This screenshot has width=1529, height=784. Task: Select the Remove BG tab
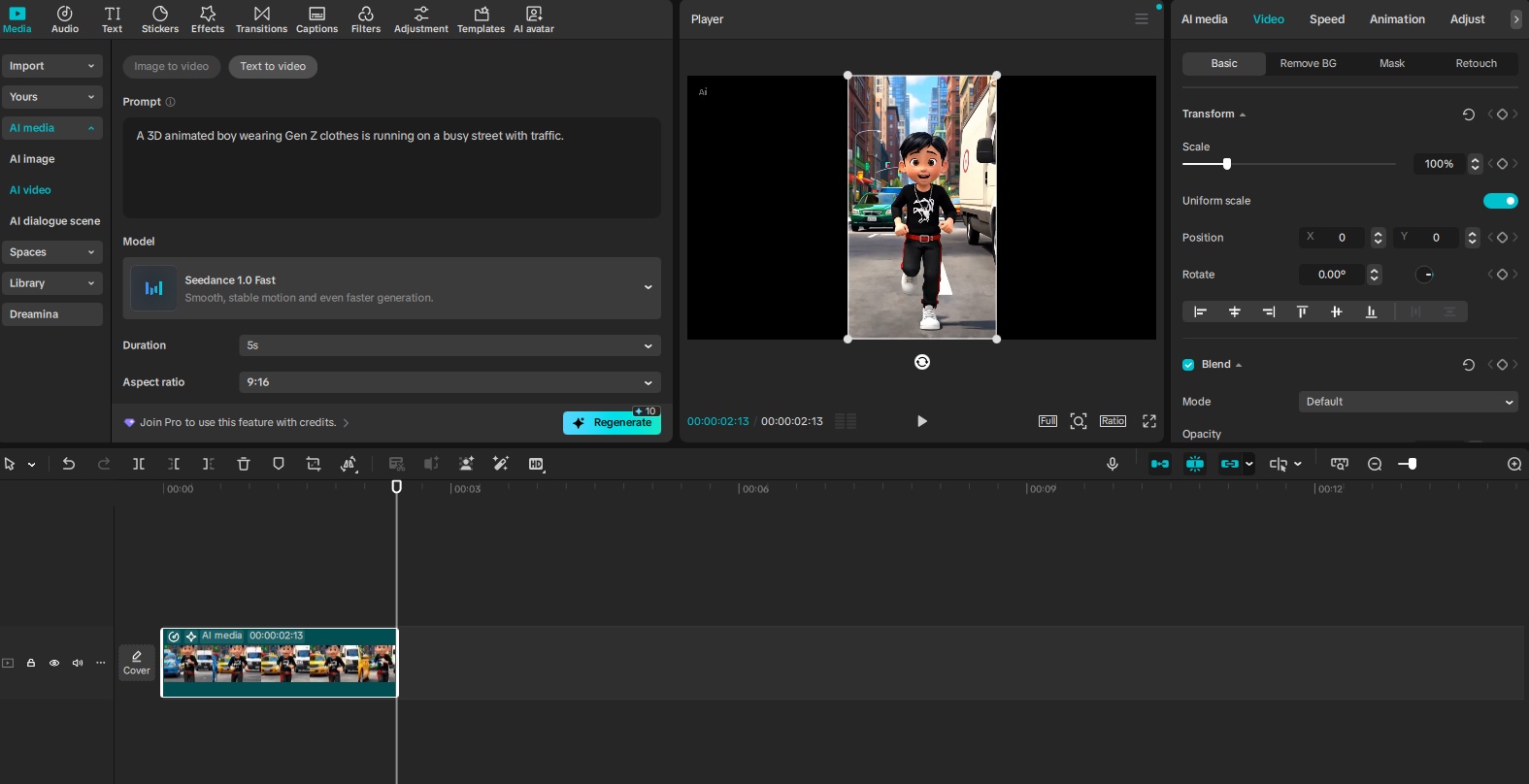coord(1308,64)
